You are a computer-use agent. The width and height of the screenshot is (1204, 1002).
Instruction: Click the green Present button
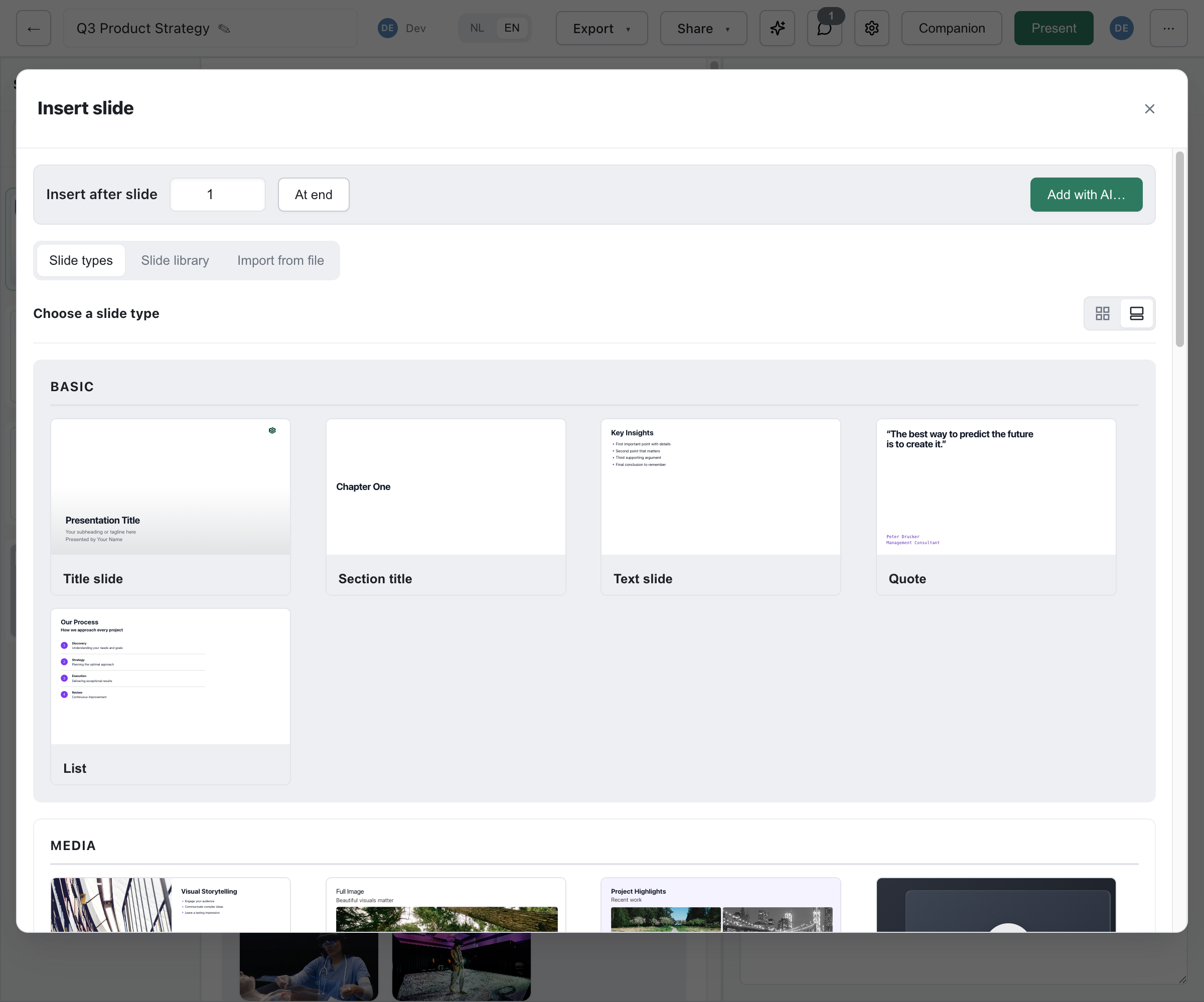(1053, 28)
